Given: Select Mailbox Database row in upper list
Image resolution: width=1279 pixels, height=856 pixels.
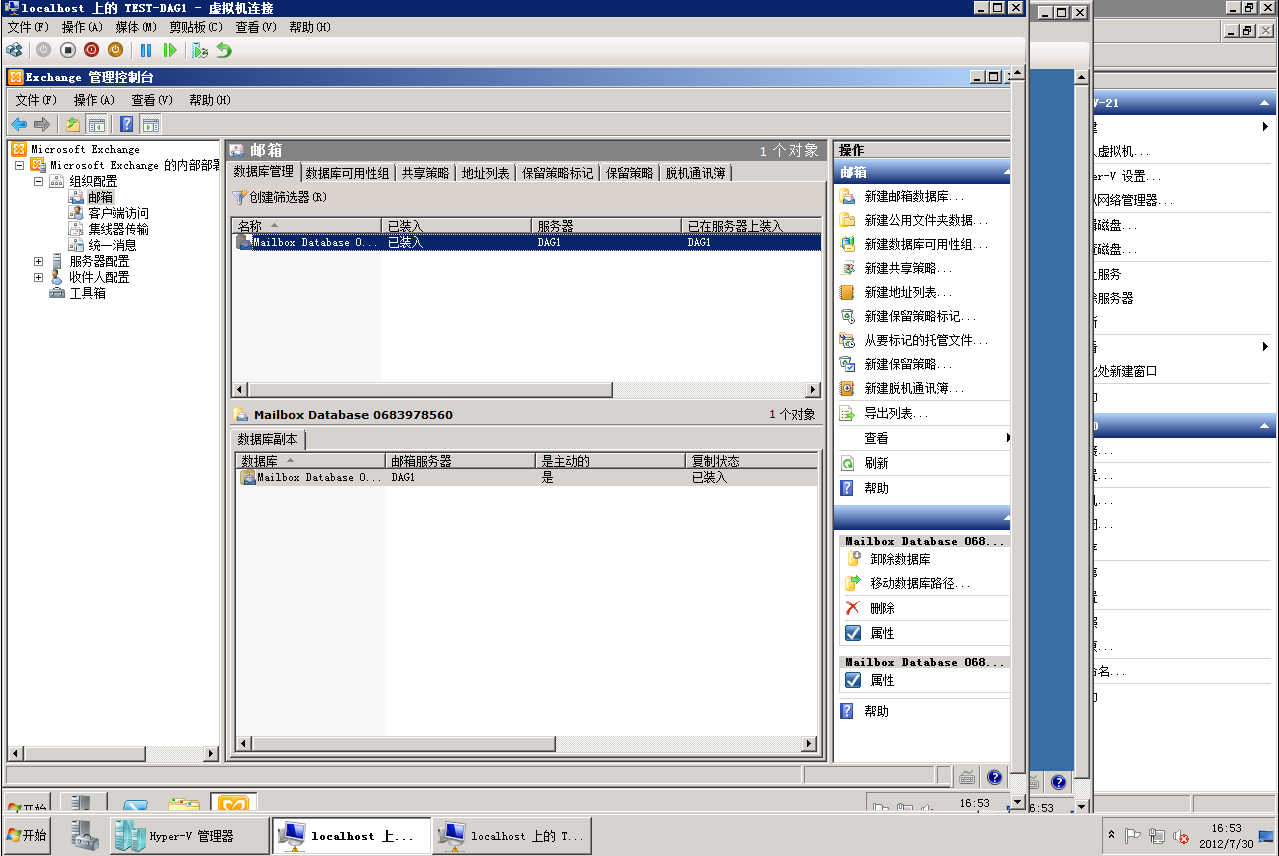Looking at the screenshot, I should coord(526,243).
